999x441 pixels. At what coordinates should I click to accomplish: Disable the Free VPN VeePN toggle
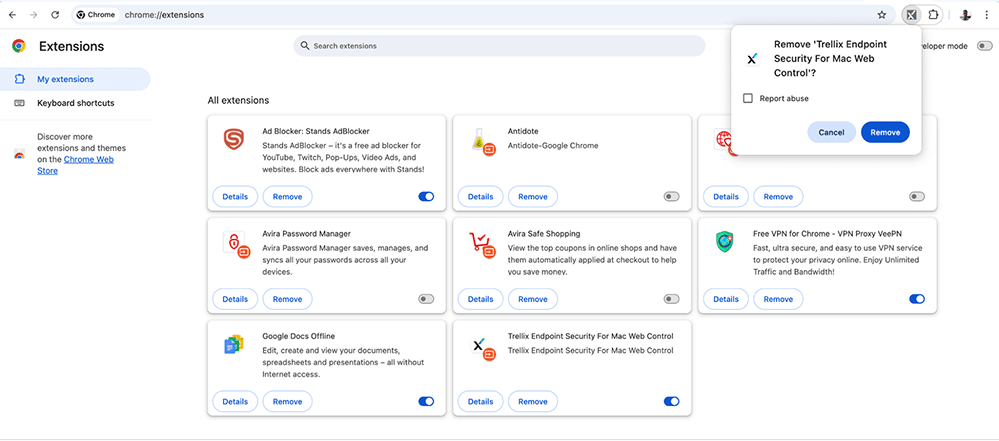pos(917,299)
